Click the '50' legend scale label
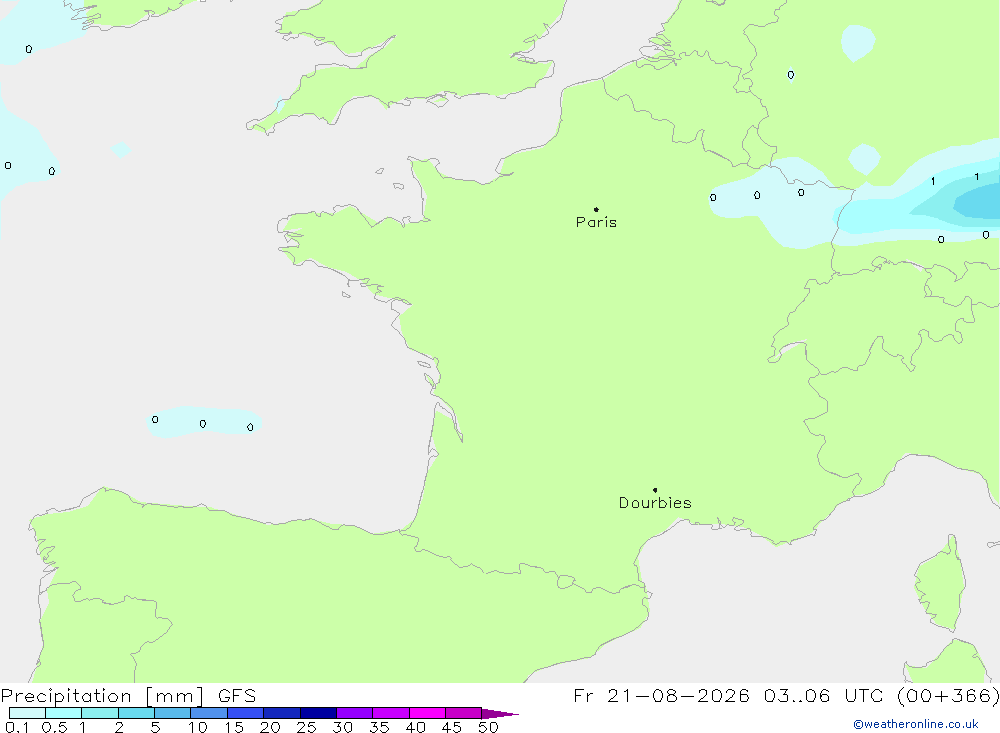This screenshot has width=1000, height=733. pos(488,727)
